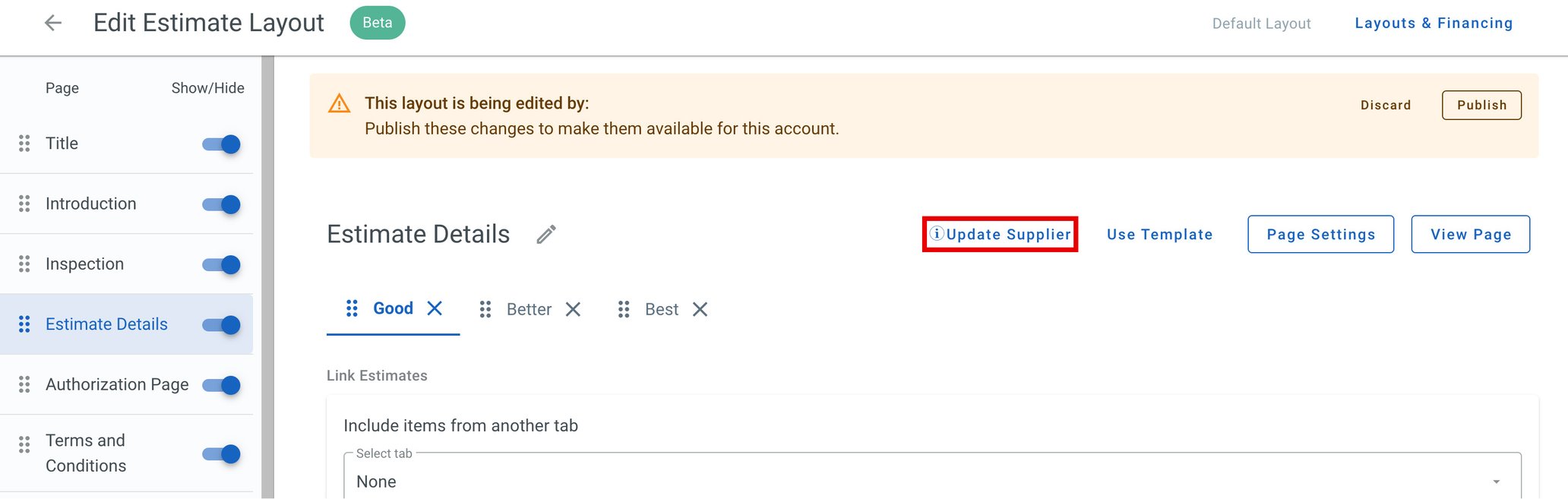Open Layouts & Financing
The width and height of the screenshot is (1568, 499).
click(x=1433, y=23)
